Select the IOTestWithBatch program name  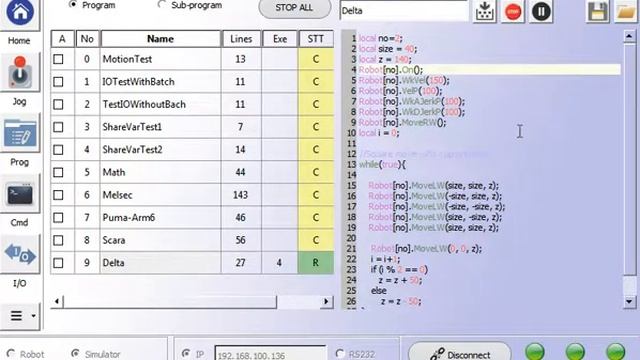click(x=138, y=82)
